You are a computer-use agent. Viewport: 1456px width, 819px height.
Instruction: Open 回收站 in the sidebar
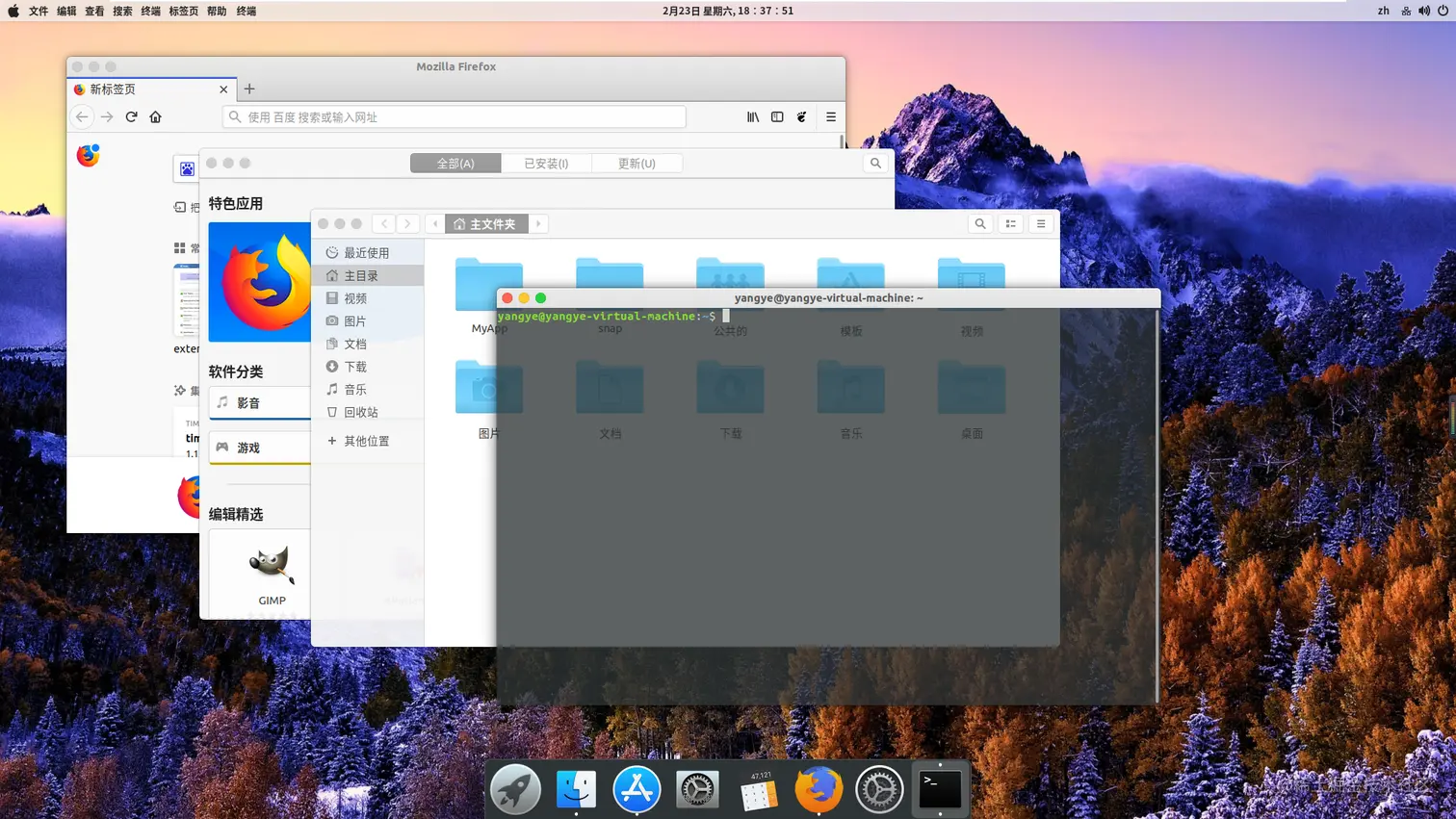[368, 412]
